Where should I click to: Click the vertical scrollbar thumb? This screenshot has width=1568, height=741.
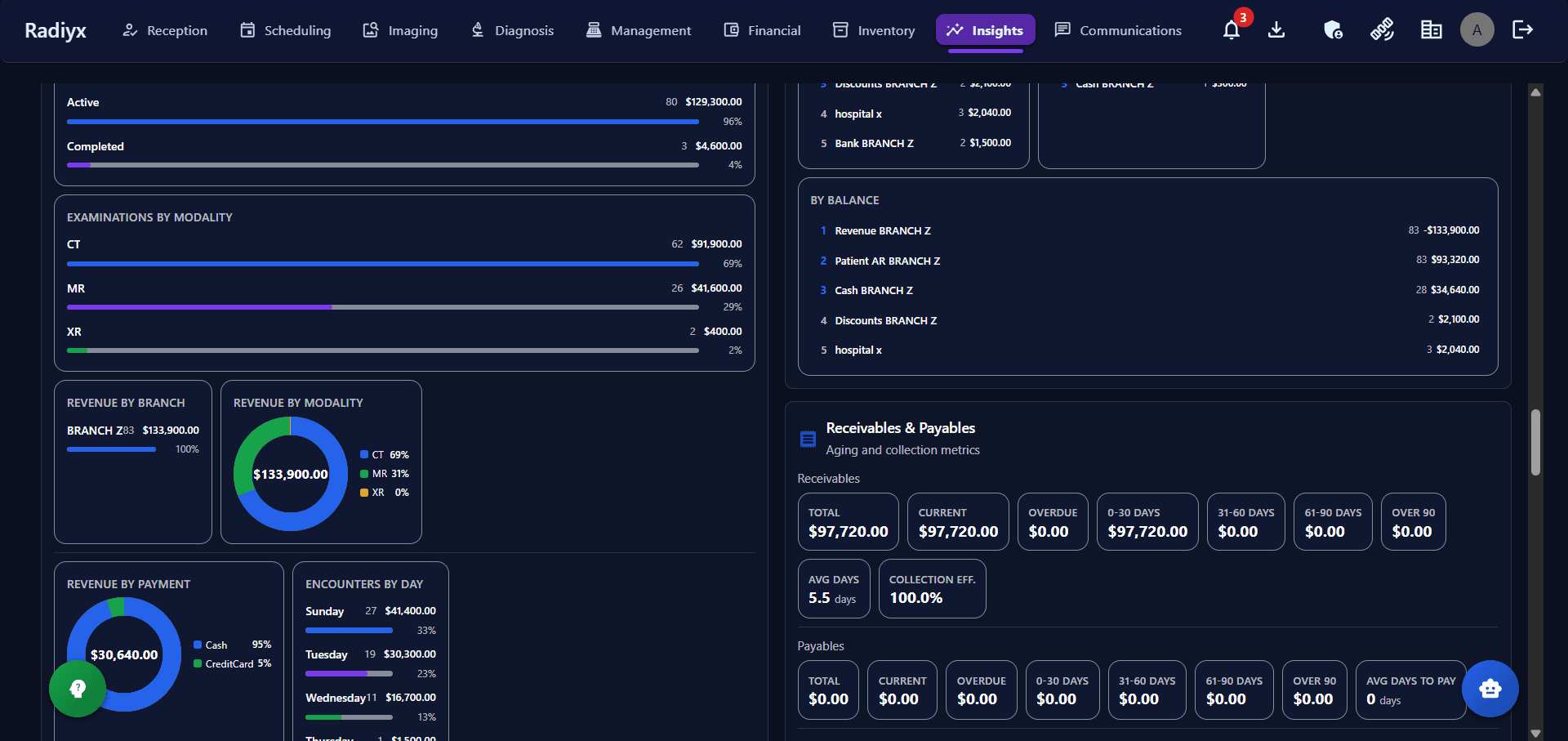(1535, 442)
